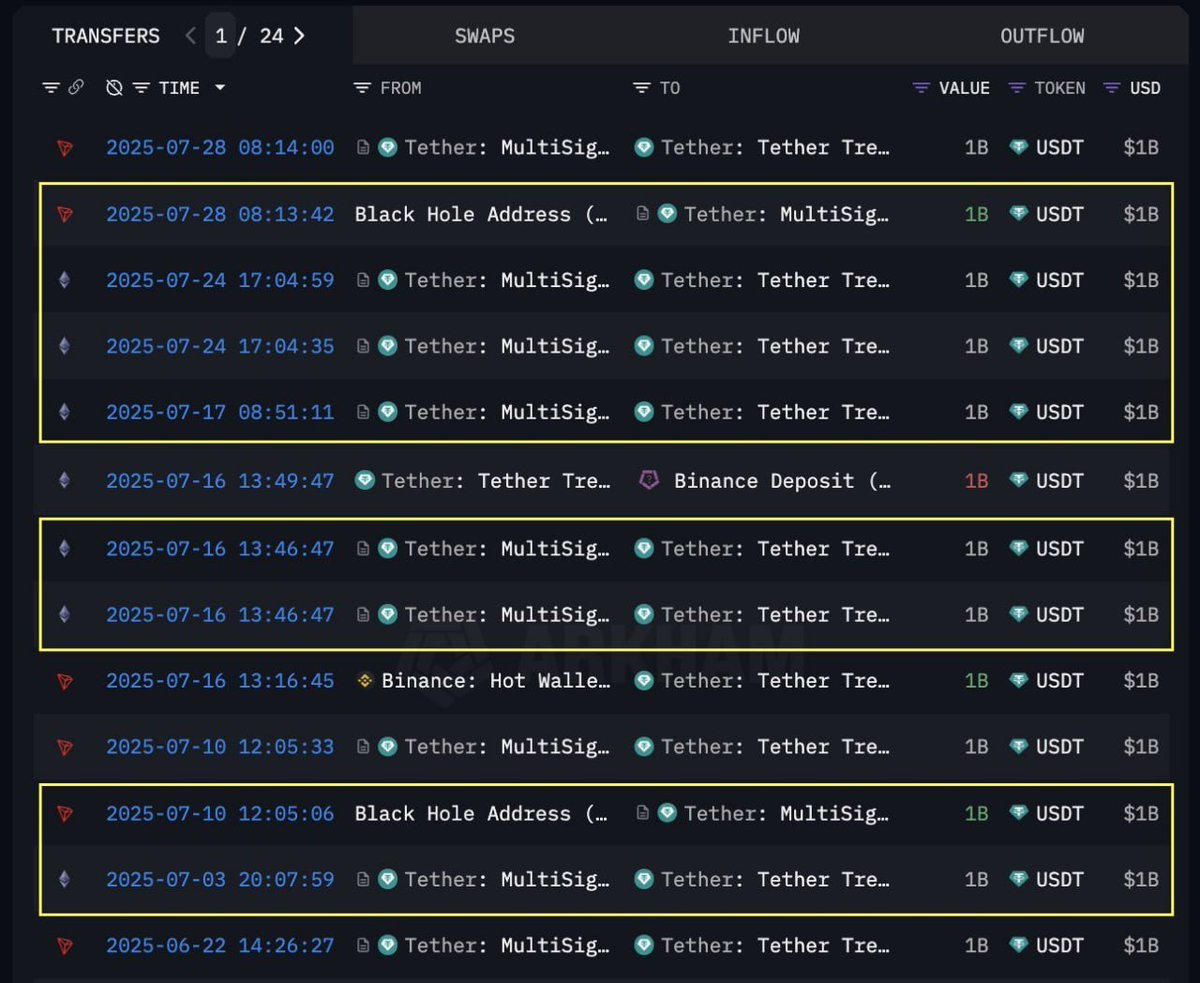Image resolution: width=1200 pixels, height=983 pixels.
Task: Click green 1B value on Binance Hot Wallet row
Action: click(976, 681)
